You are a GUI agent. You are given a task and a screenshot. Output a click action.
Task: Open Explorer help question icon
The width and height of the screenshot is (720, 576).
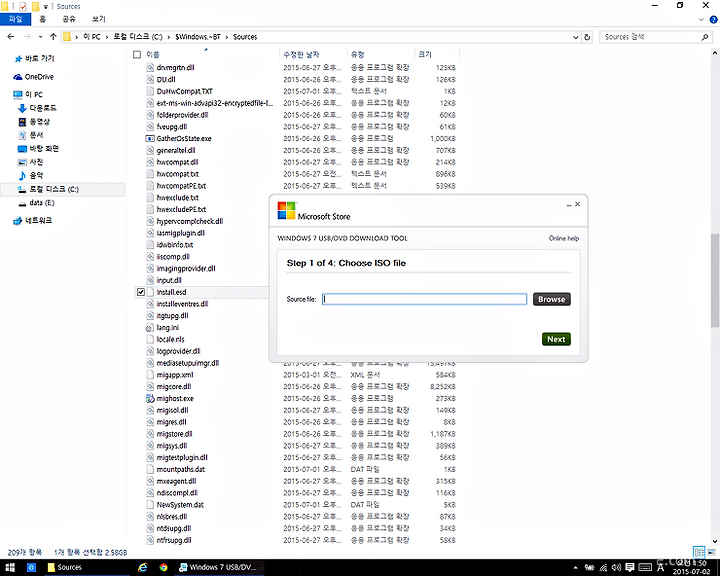[714, 19]
